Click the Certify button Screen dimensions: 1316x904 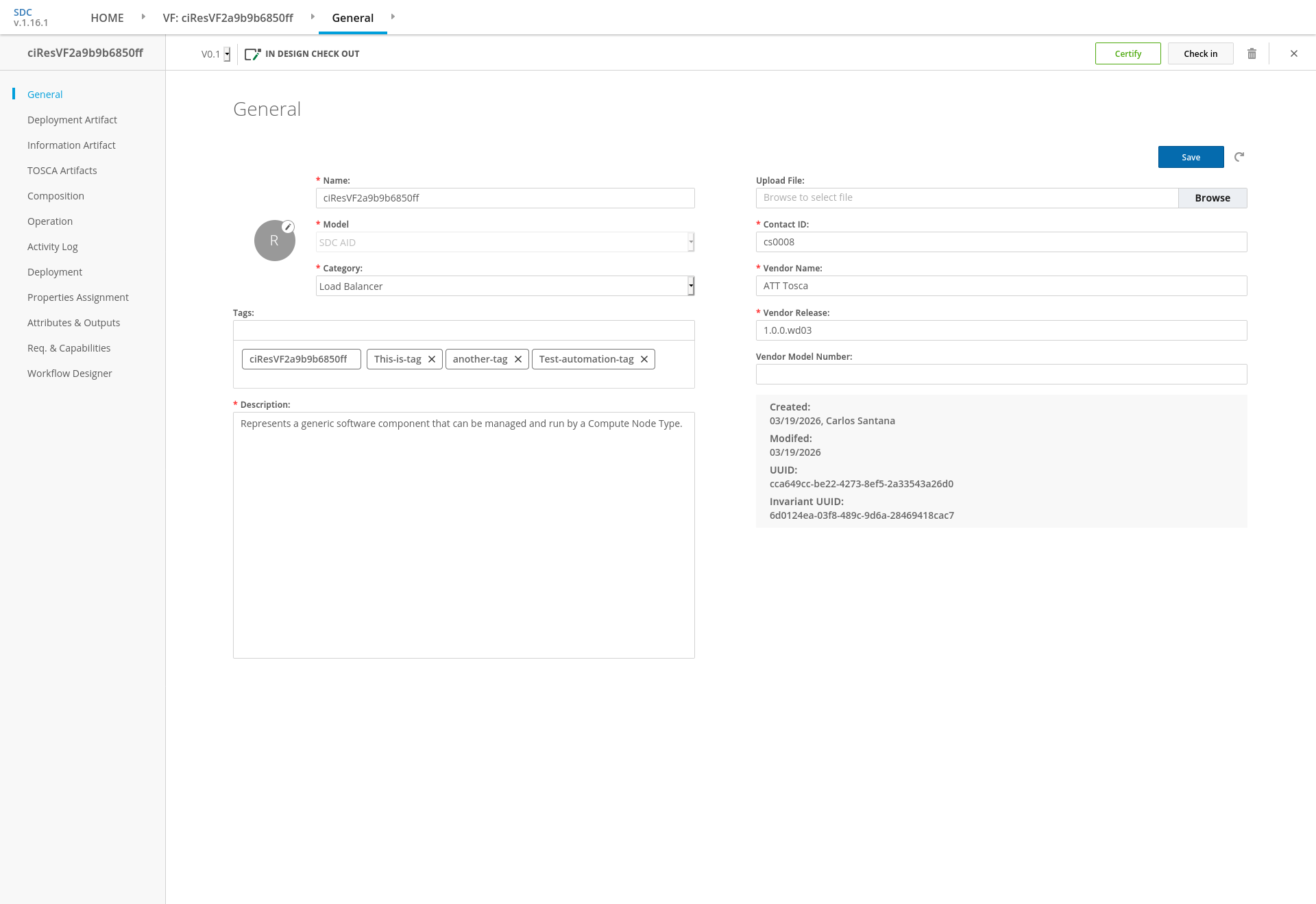point(1128,53)
